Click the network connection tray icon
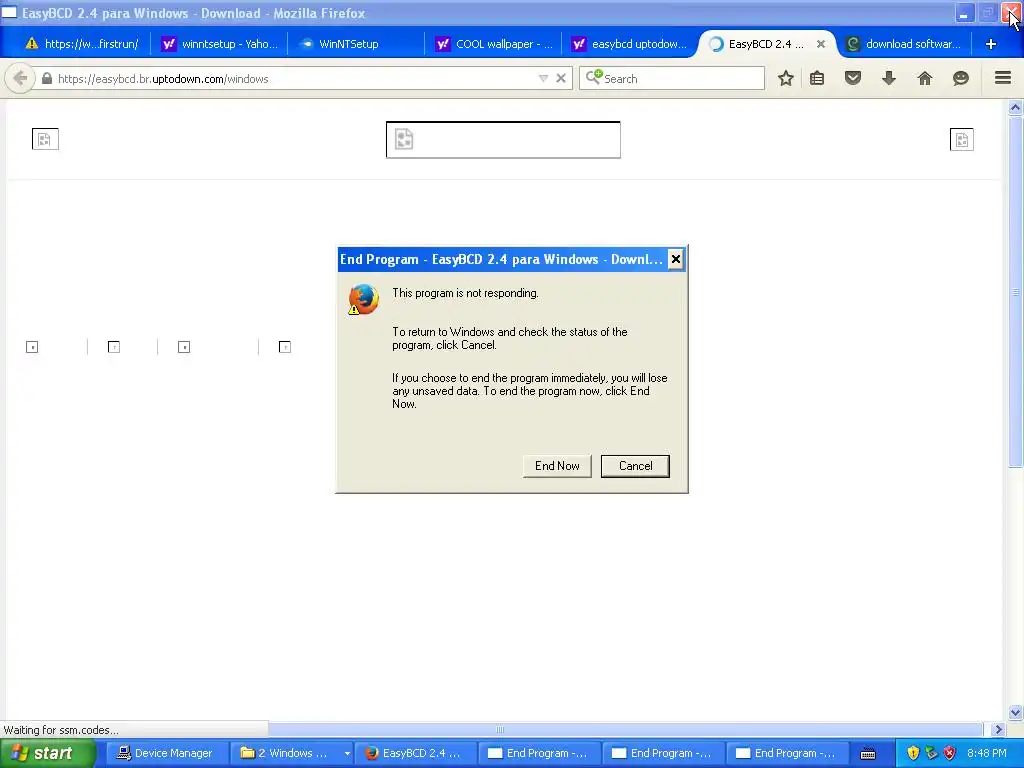 tap(931, 753)
